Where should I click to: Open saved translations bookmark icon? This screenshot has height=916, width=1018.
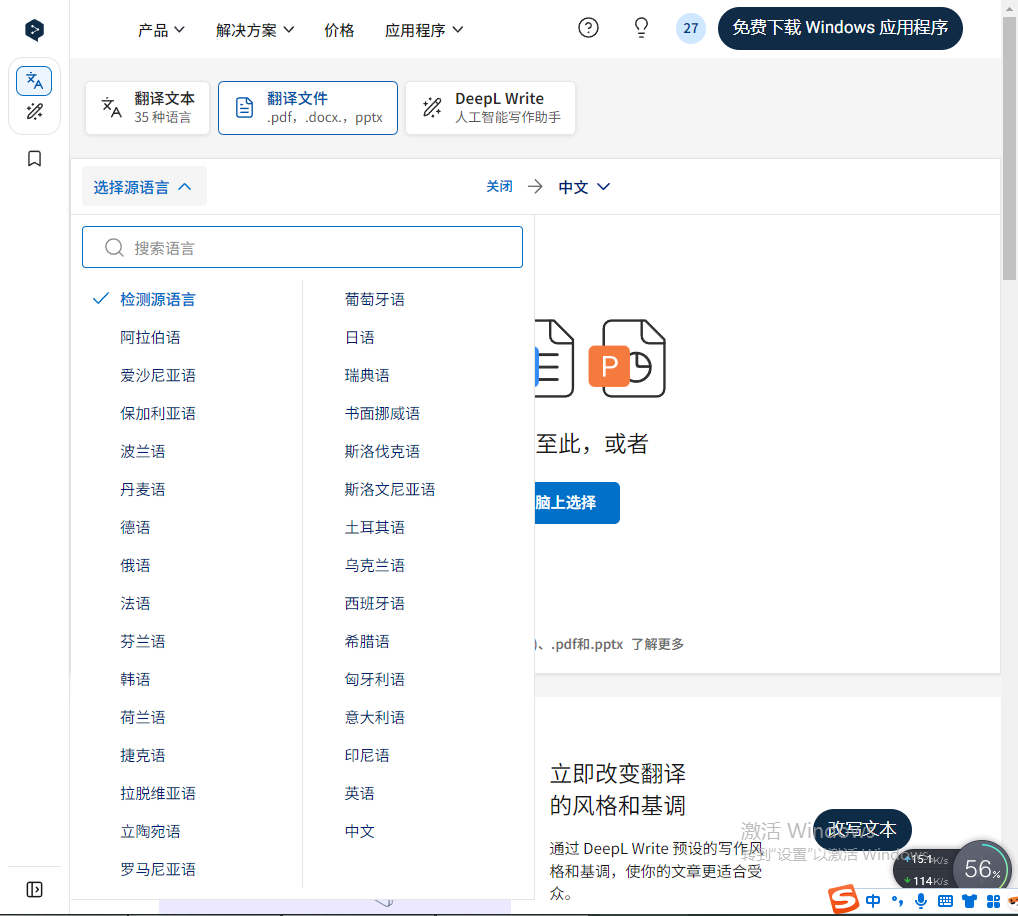click(x=34, y=158)
